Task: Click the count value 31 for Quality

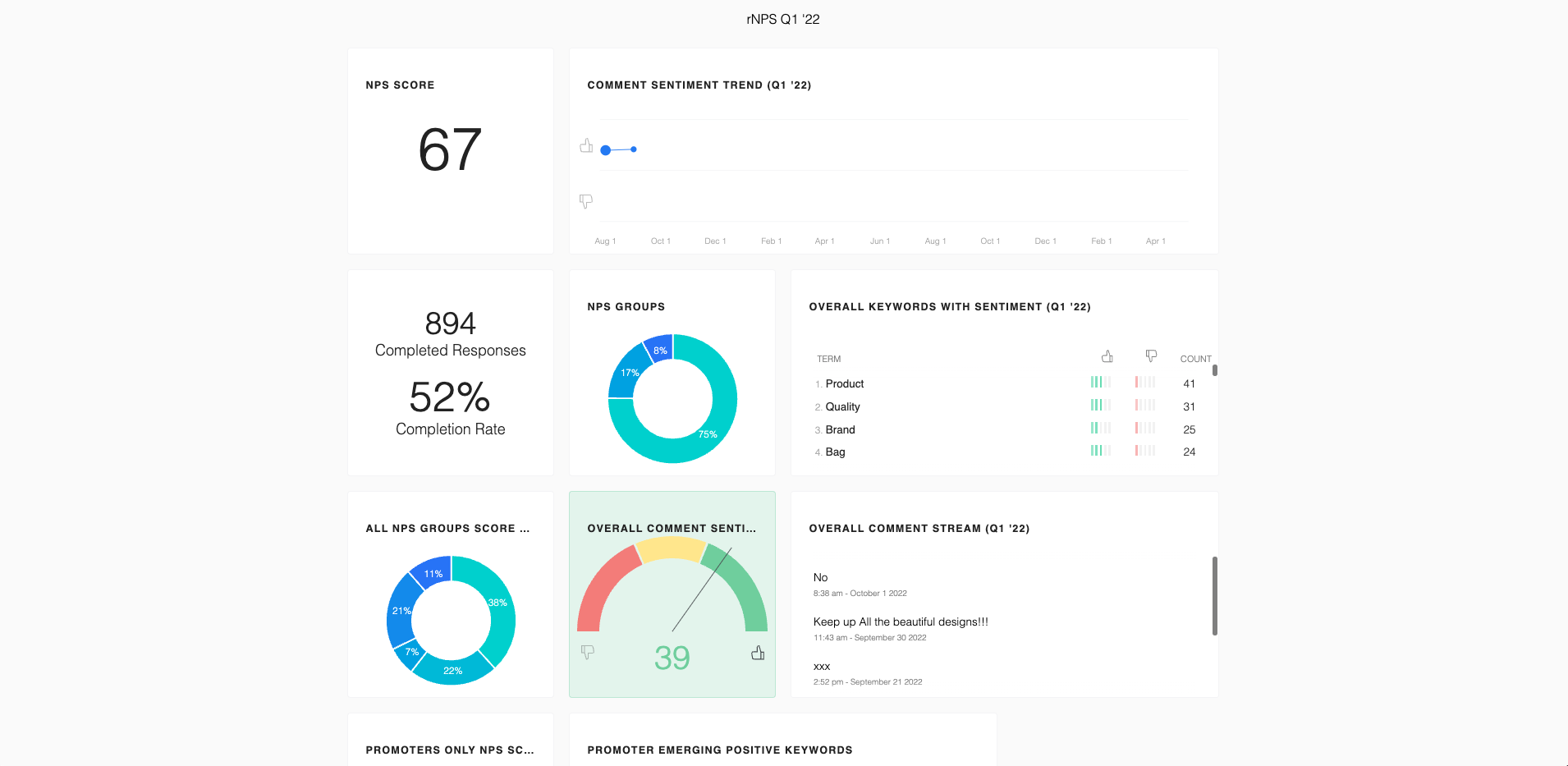Action: 1189,406
